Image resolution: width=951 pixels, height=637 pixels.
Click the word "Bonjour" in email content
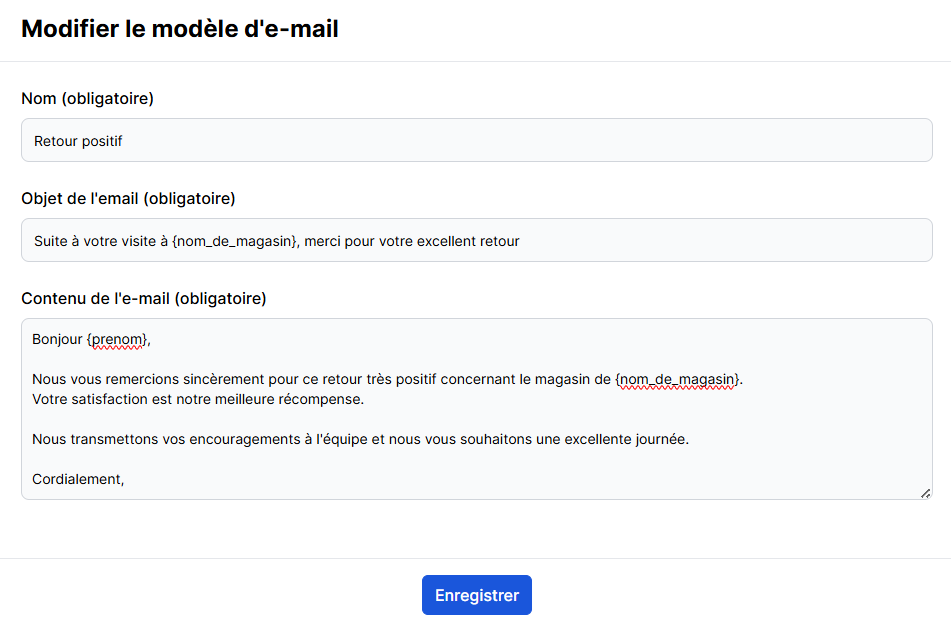(57, 339)
